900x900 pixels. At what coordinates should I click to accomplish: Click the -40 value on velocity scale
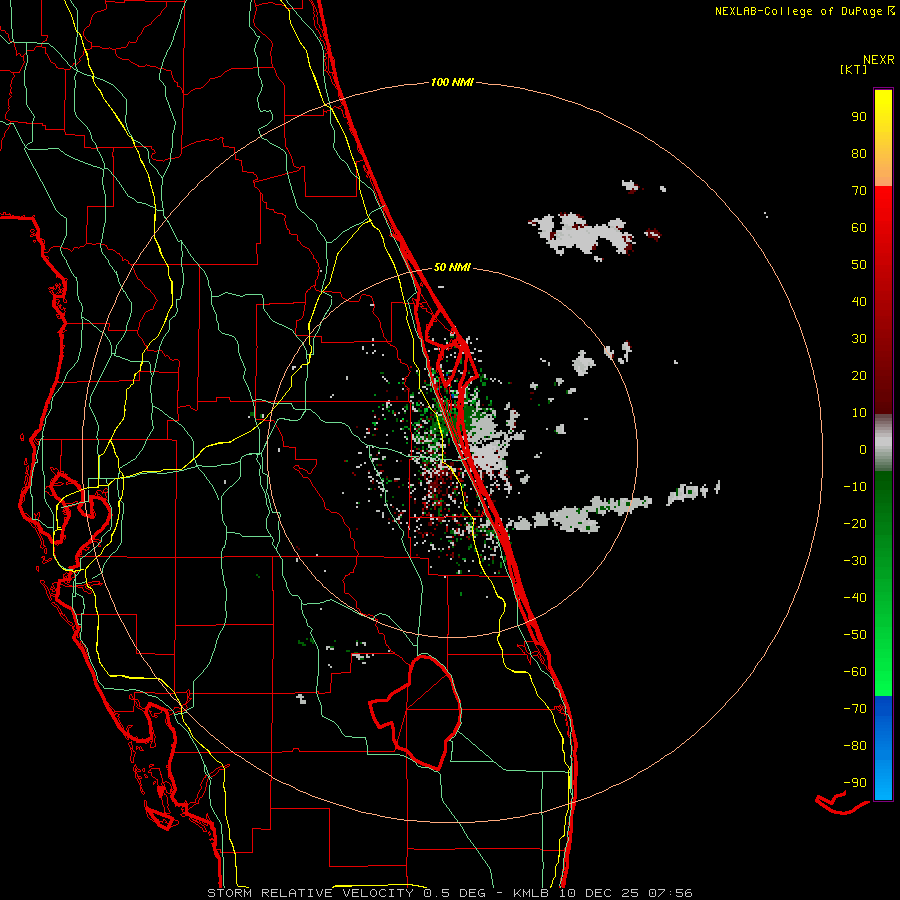(x=855, y=598)
